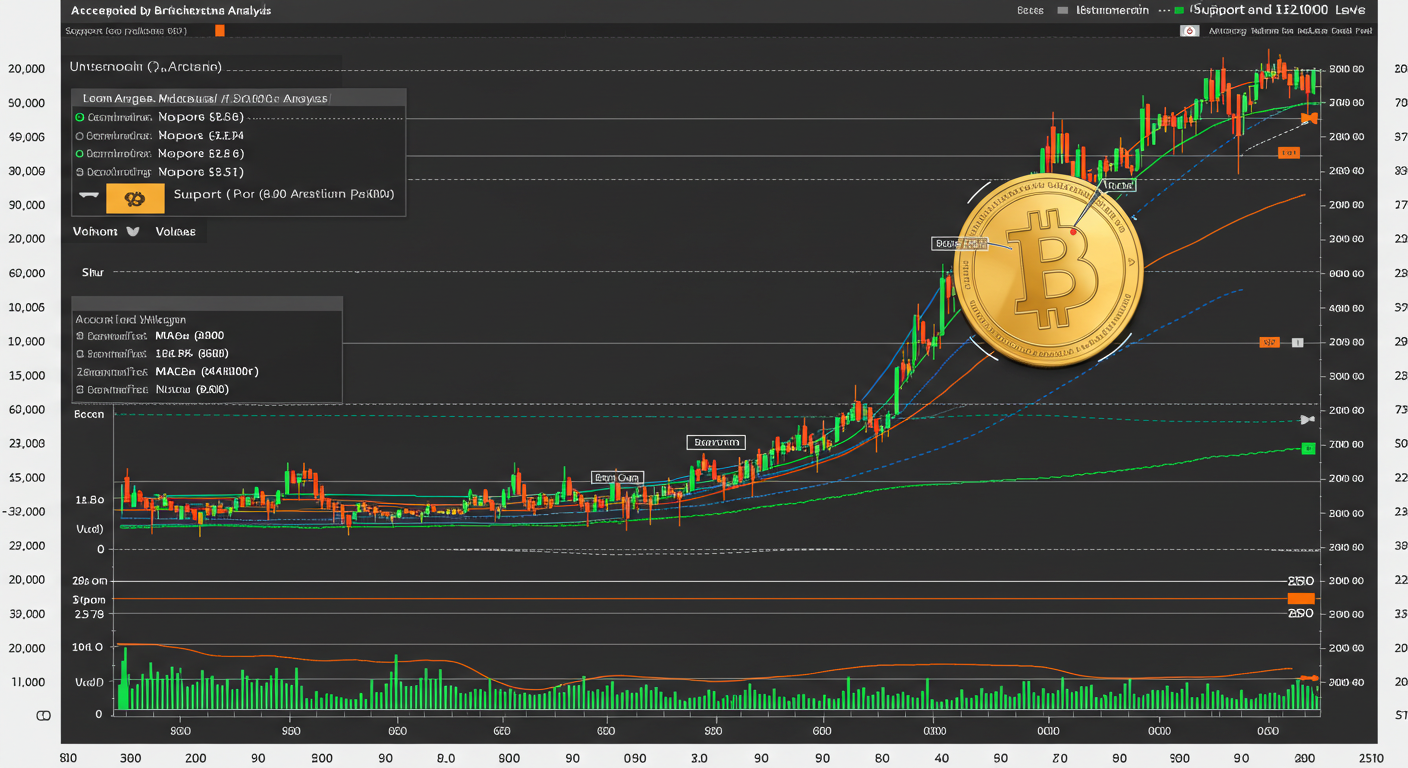Click the Buu Cum boxed chart label
This screenshot has height=768, width=1408.
pyautogui.click(x=617, y=478)
